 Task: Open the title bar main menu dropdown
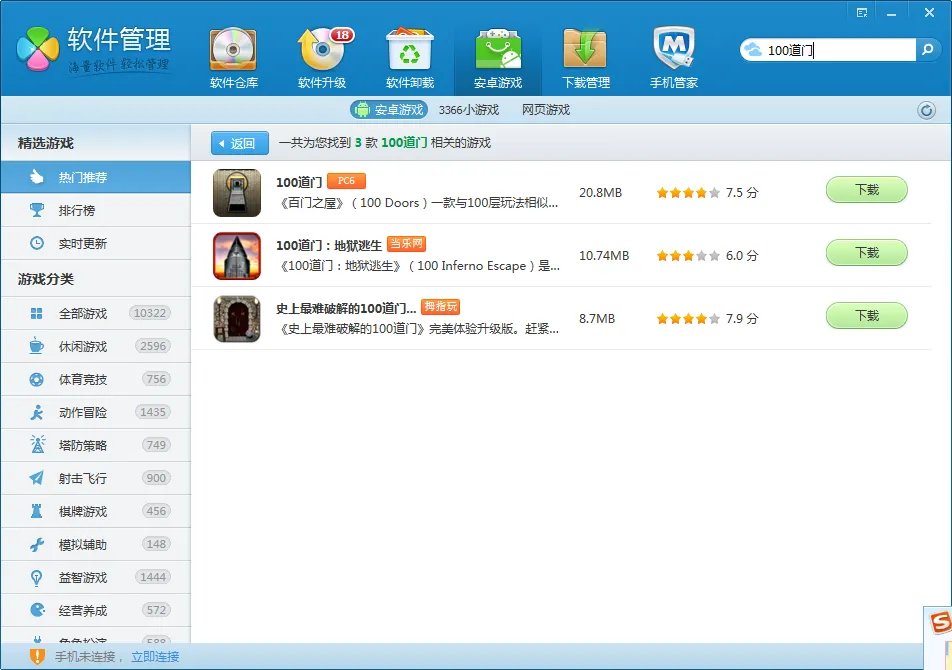point(861,11)
